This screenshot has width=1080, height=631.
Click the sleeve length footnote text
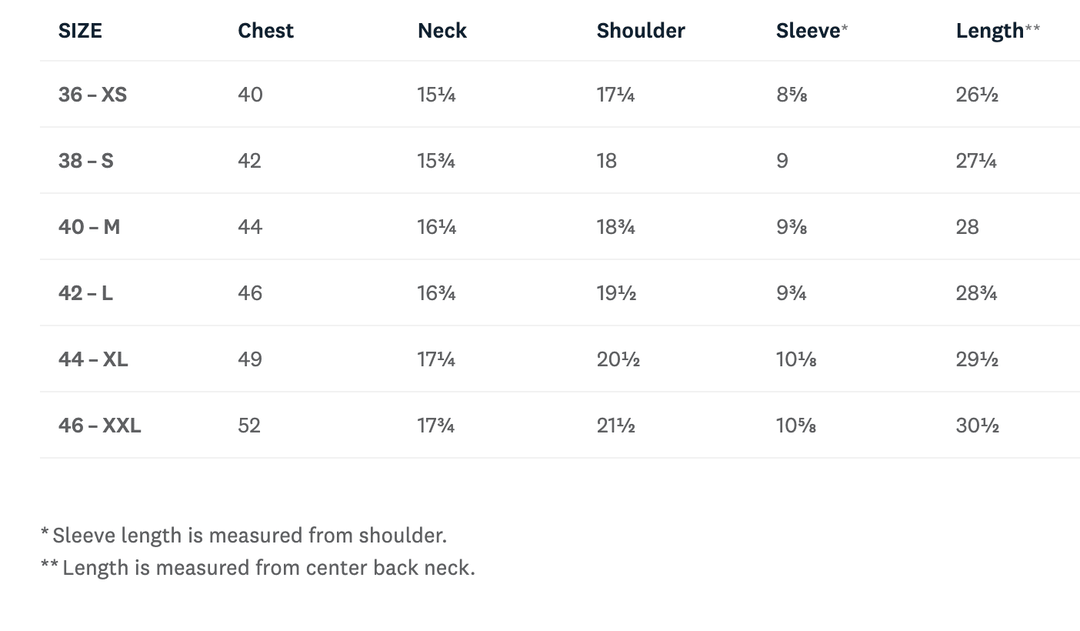(244, 535)
